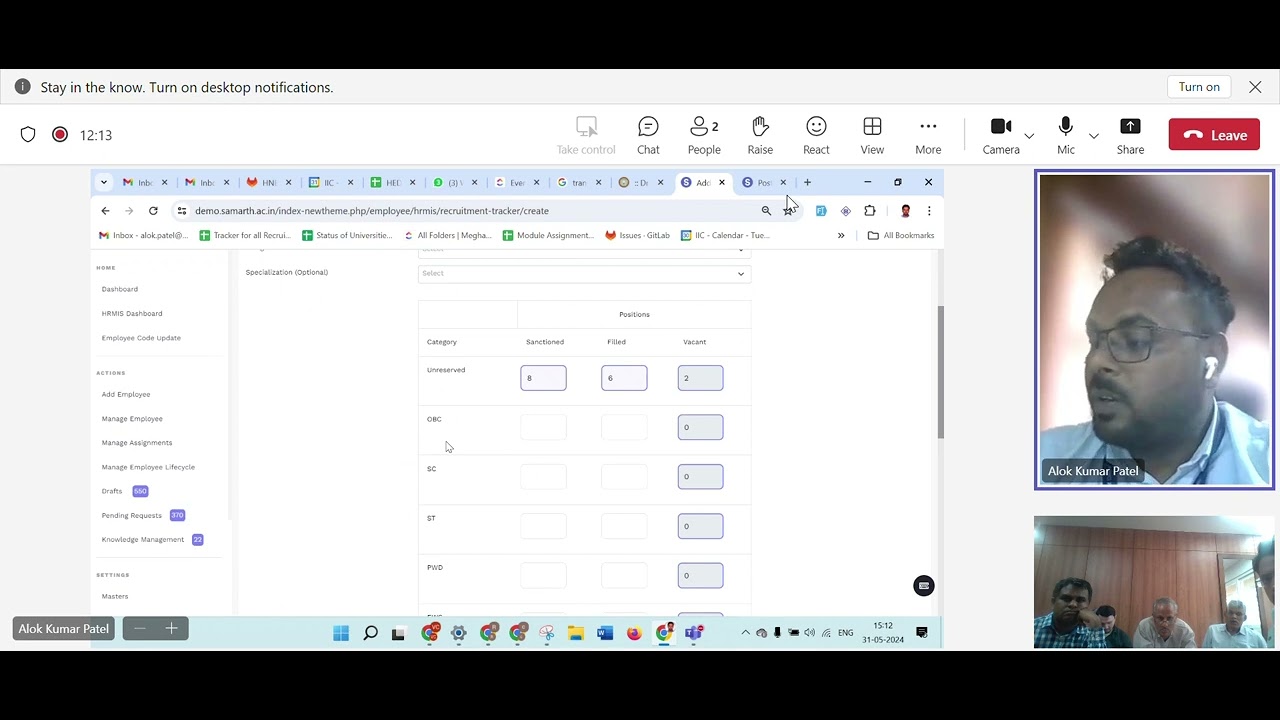Viewport: 1280px width, 720px height.
Task: Toggle the Camera on or off
Action: [x=1001, y=135]
